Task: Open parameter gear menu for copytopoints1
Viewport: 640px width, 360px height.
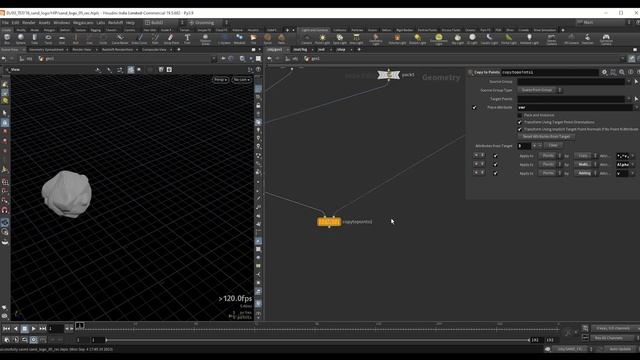Action: click(604, 72)
